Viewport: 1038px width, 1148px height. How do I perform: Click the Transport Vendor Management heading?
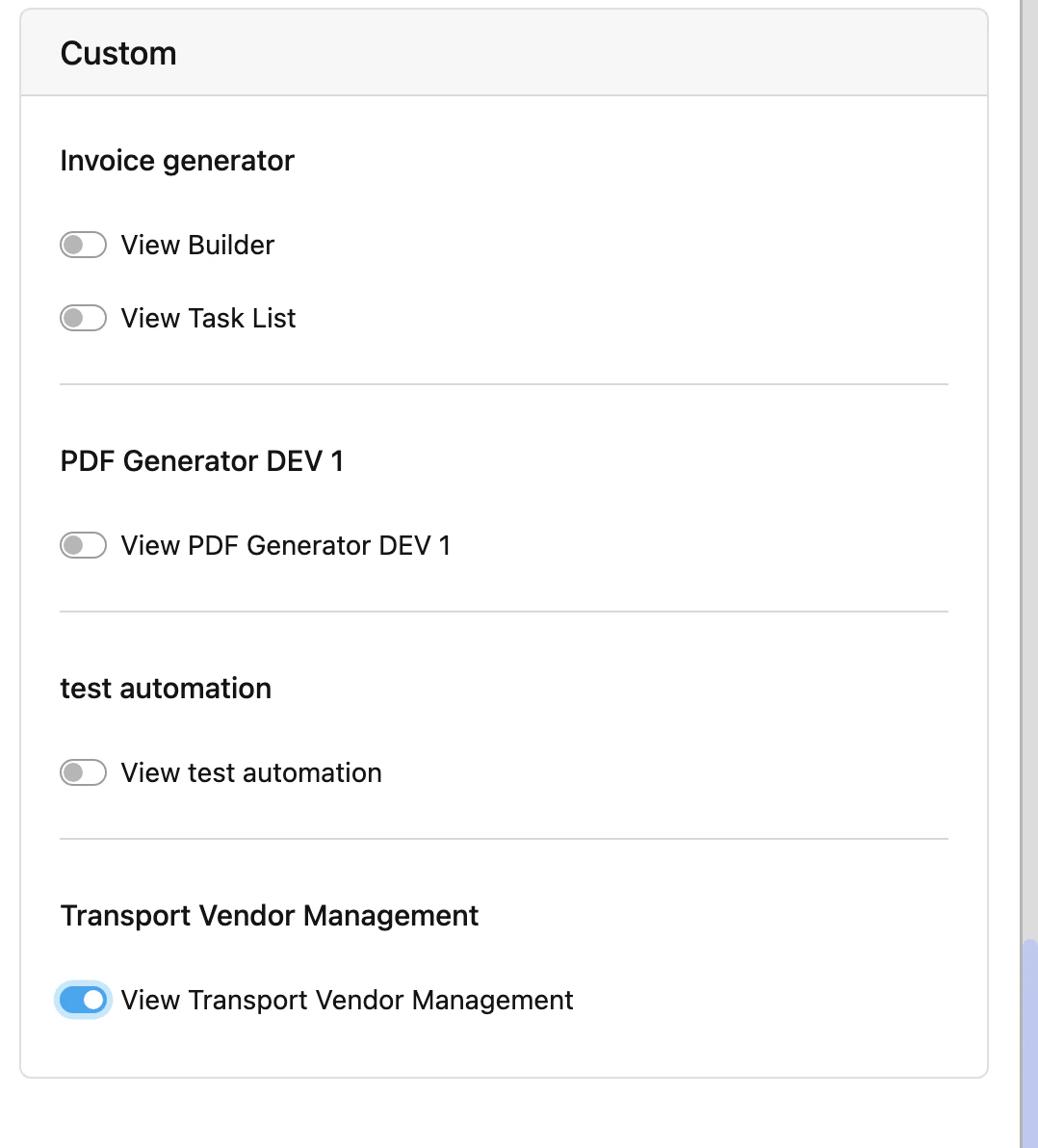270,915
